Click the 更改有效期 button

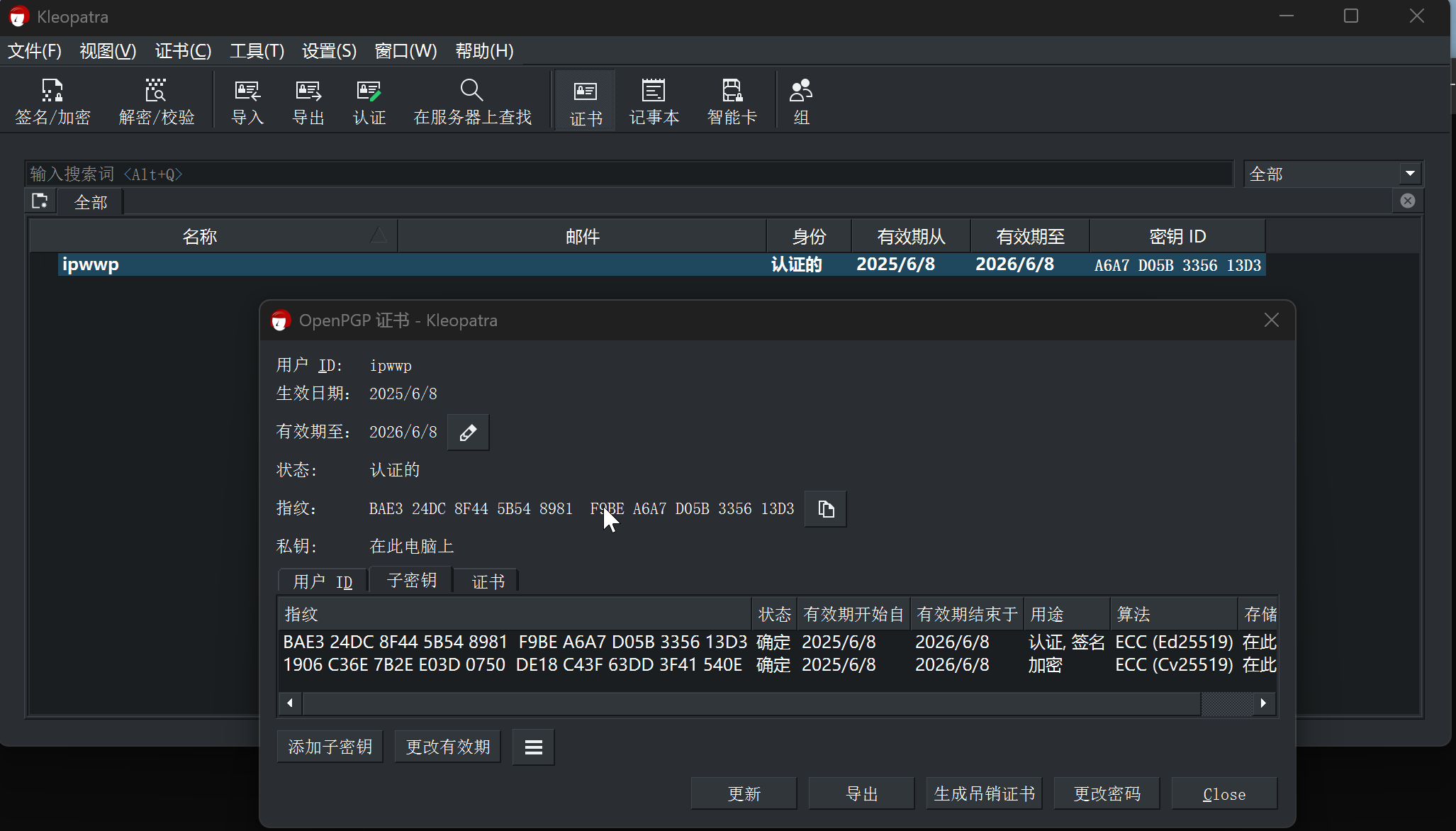[x=448, y=747]
